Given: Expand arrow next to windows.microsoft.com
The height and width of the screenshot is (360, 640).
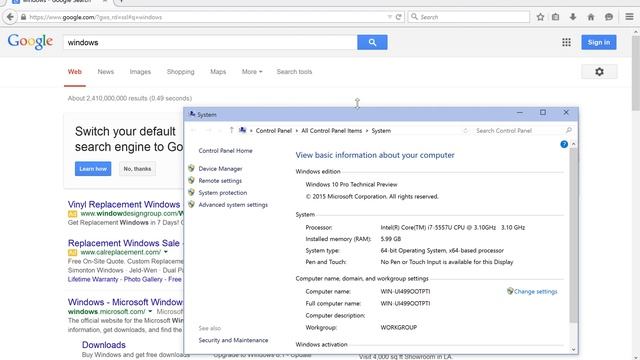Looking at the screenshot, I should [x=150, y=311].
